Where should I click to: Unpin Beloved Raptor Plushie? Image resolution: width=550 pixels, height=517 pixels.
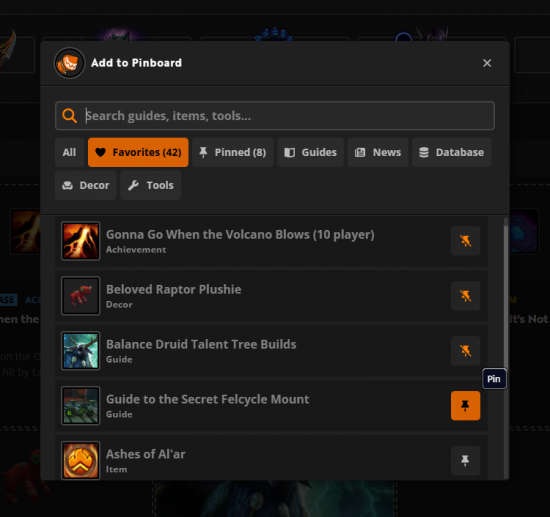[465, 296]
